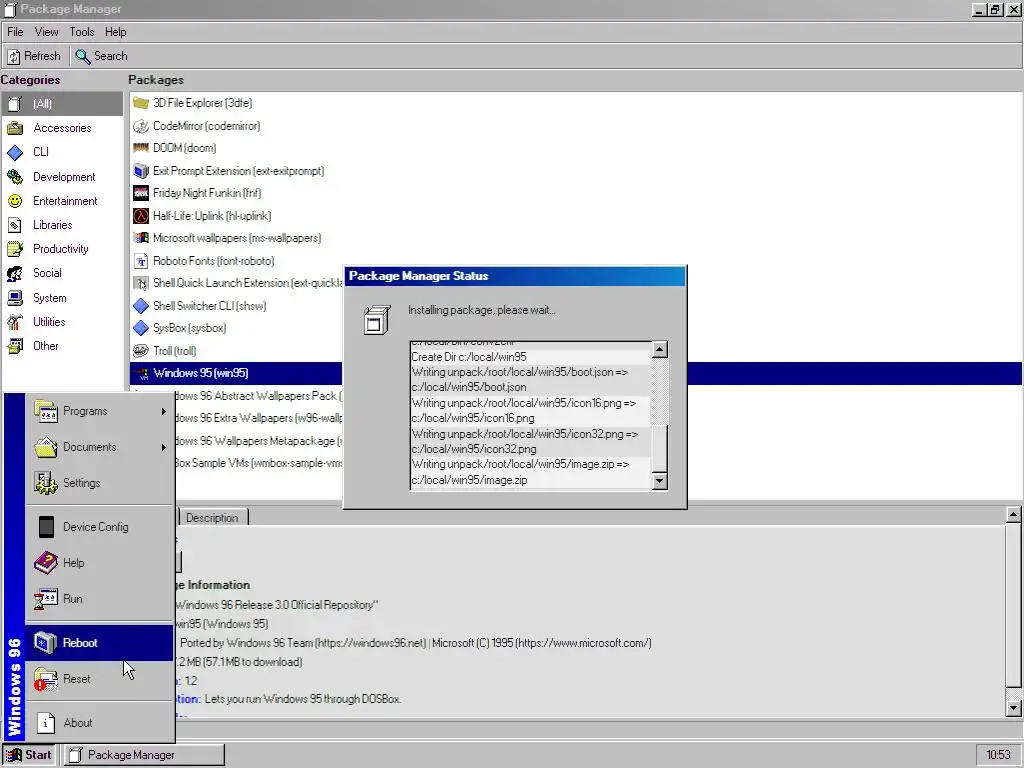This screenshot has width=1024, height=768.
Task: Select the Entertainment smiley icon
Action: [x=15, y=201]
